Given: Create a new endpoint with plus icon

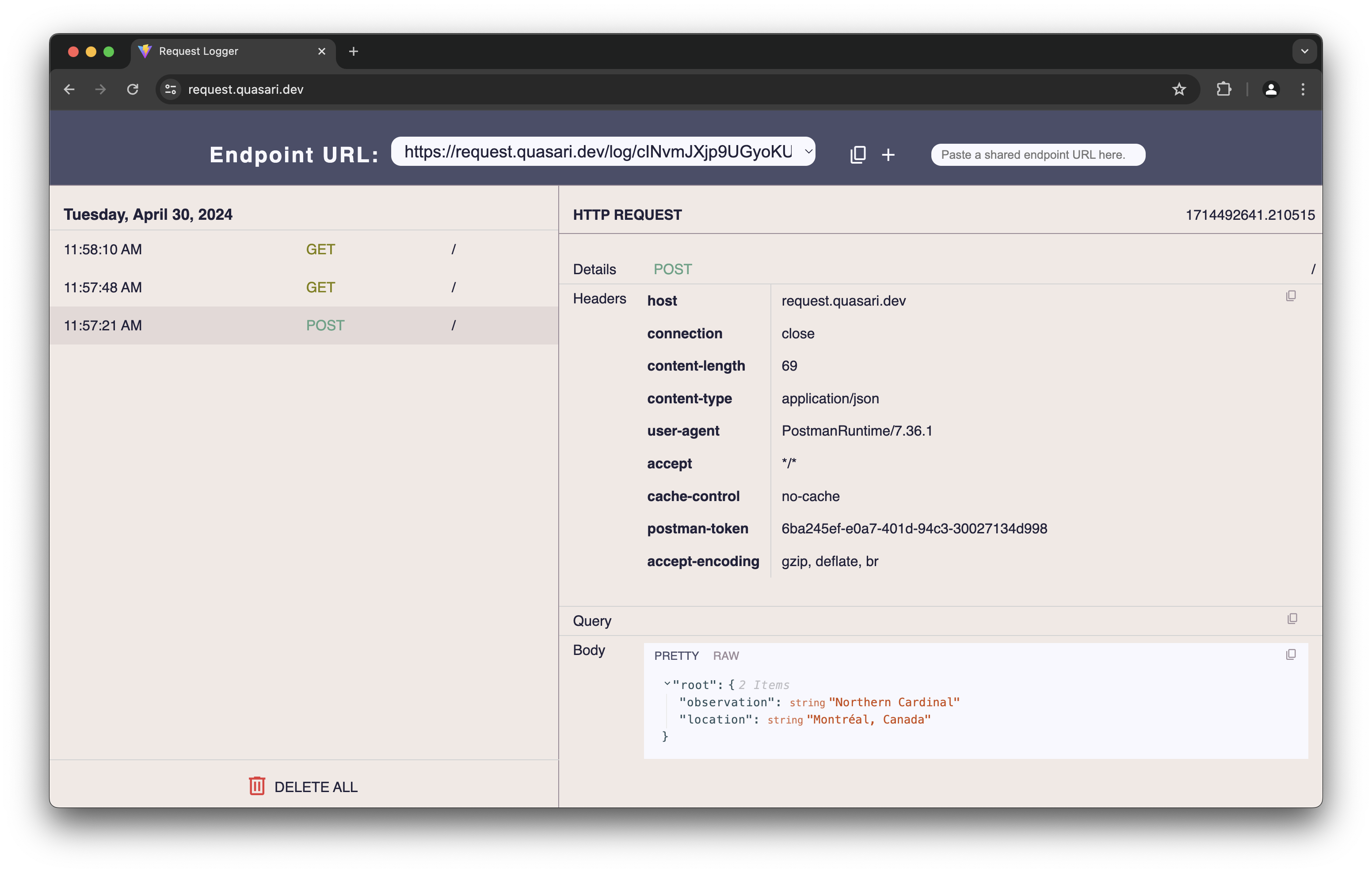Looking at the screenshot, I should point(888,154).
